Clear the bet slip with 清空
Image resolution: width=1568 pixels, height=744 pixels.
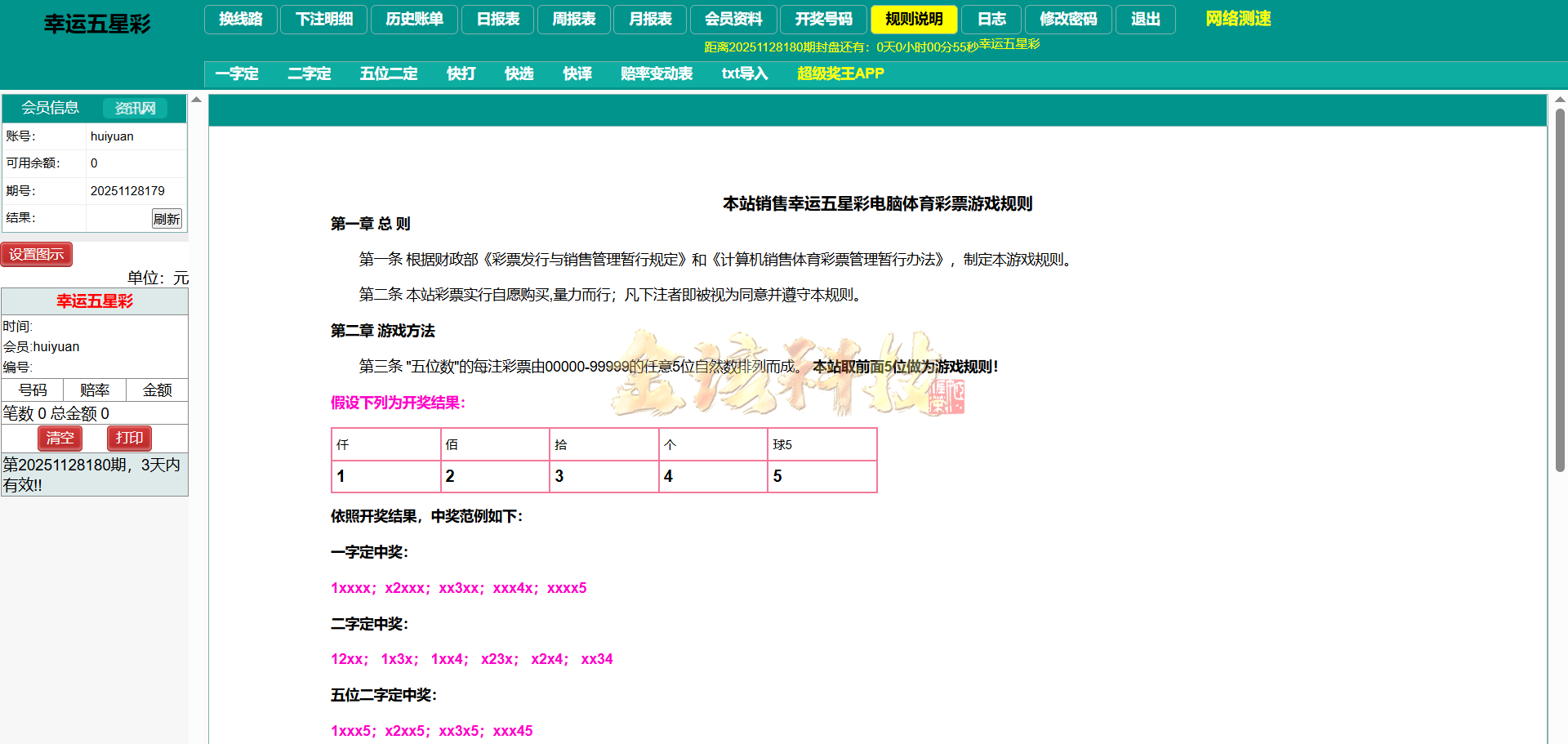(60, 439)
